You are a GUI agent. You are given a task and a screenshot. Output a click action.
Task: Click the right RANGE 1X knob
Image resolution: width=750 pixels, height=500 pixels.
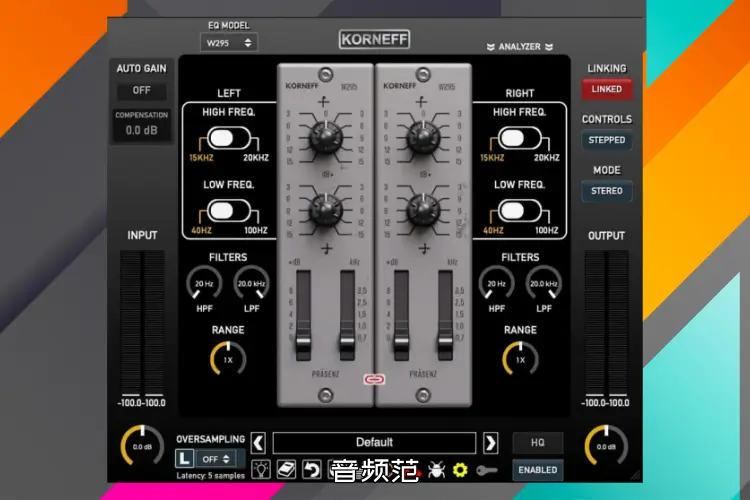click(520, 359)
